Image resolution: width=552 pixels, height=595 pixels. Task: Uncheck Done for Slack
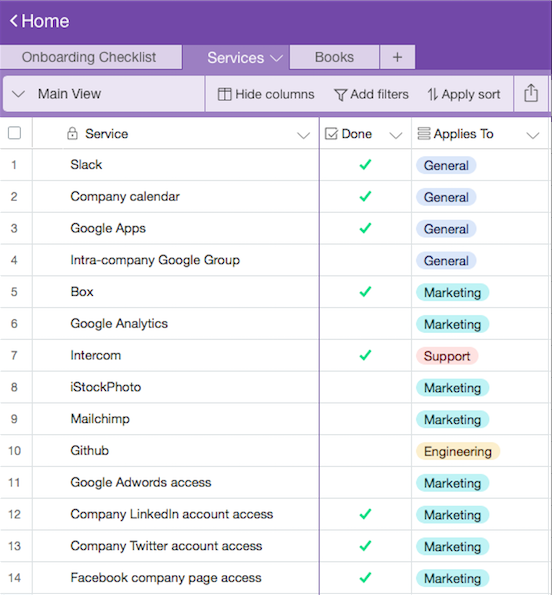coord(365,165)
